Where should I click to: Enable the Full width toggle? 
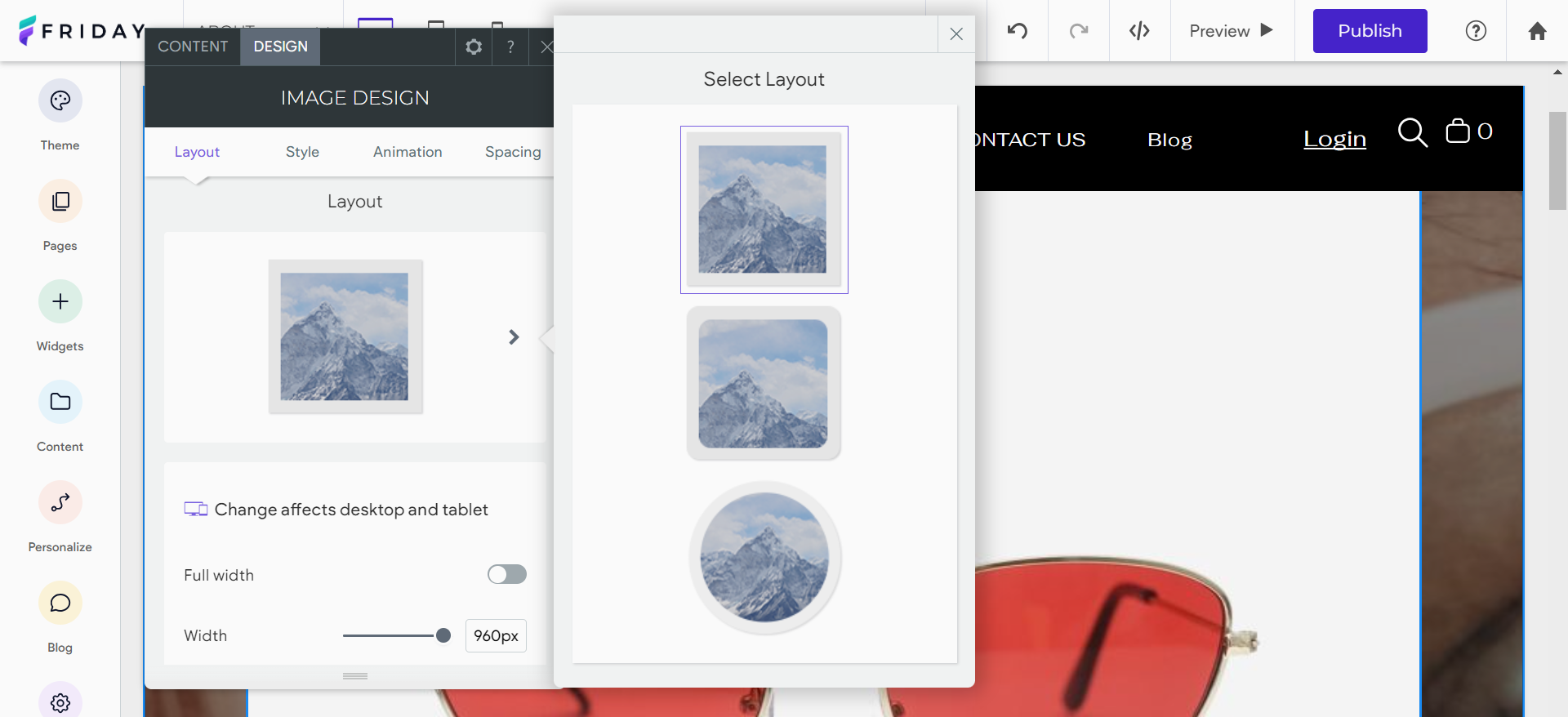point(506,575)
